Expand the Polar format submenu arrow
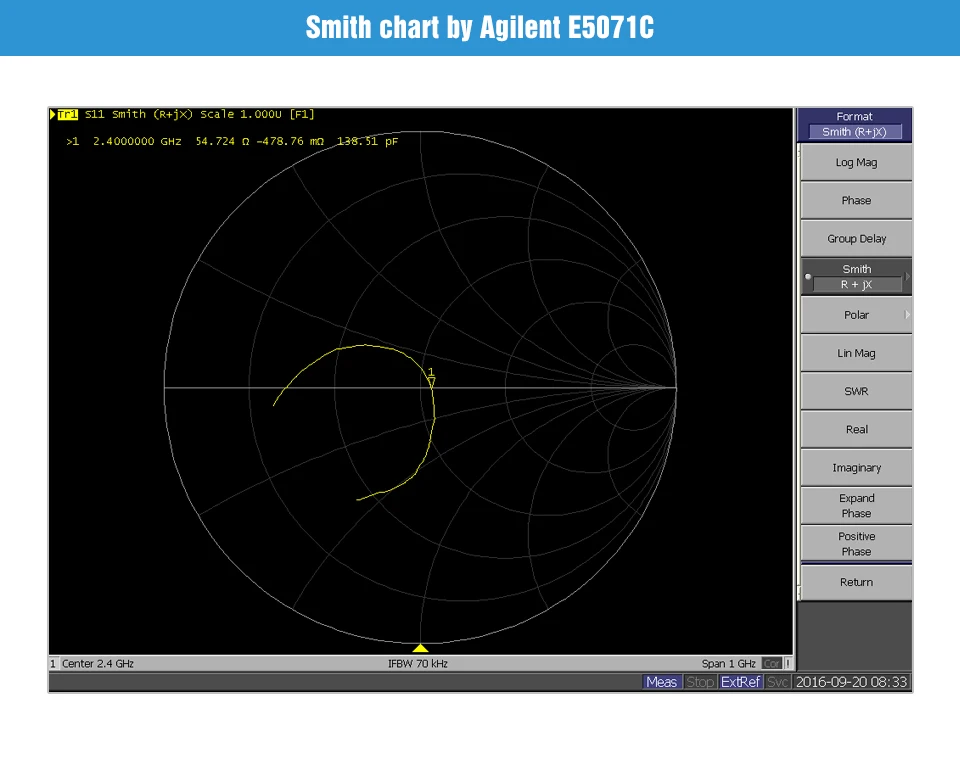The width and height of the screenshot is (960, 773). point(907,315)
